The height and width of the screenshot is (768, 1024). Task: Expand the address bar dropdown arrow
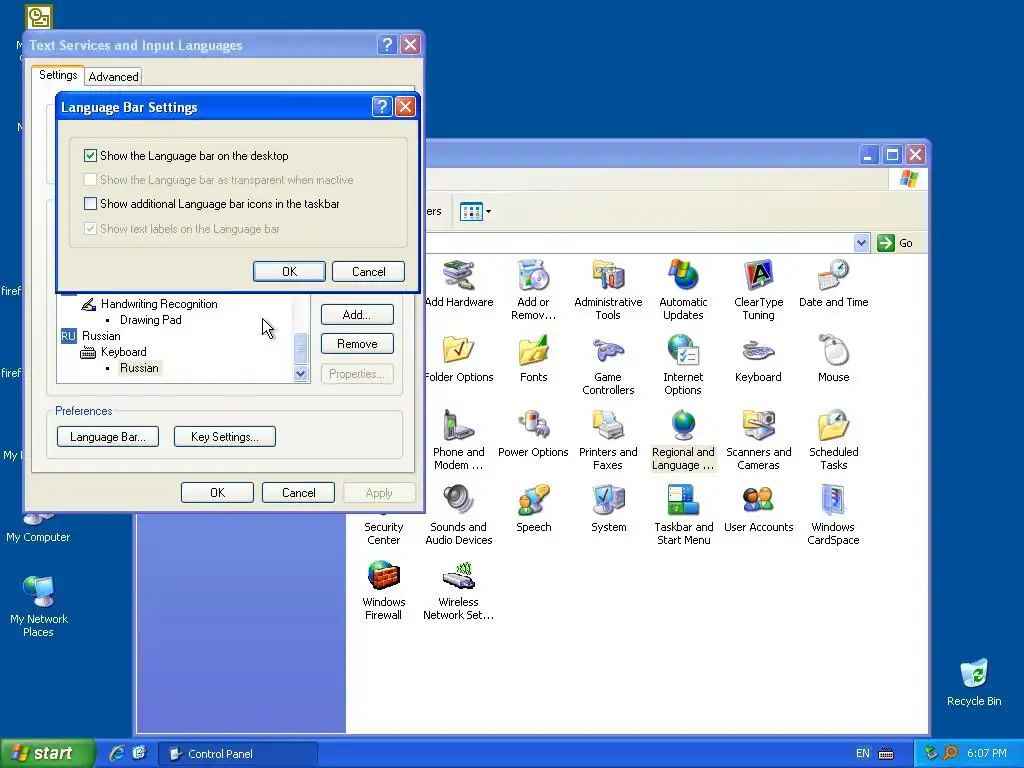point(861,243)
